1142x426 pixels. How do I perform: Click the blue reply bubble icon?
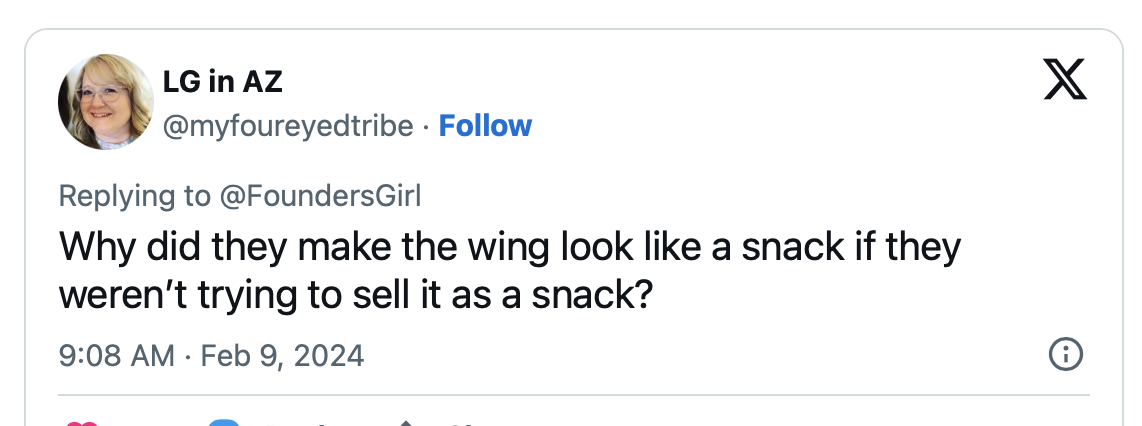tap(226, 423)
